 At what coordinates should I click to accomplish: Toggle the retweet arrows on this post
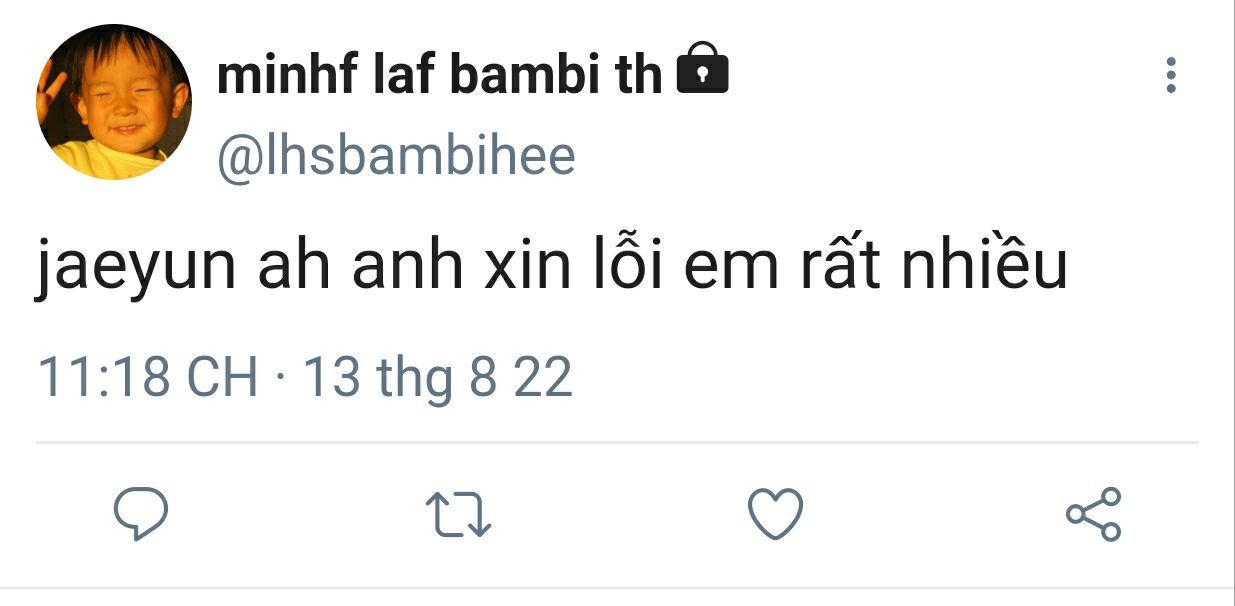[459, 515]
